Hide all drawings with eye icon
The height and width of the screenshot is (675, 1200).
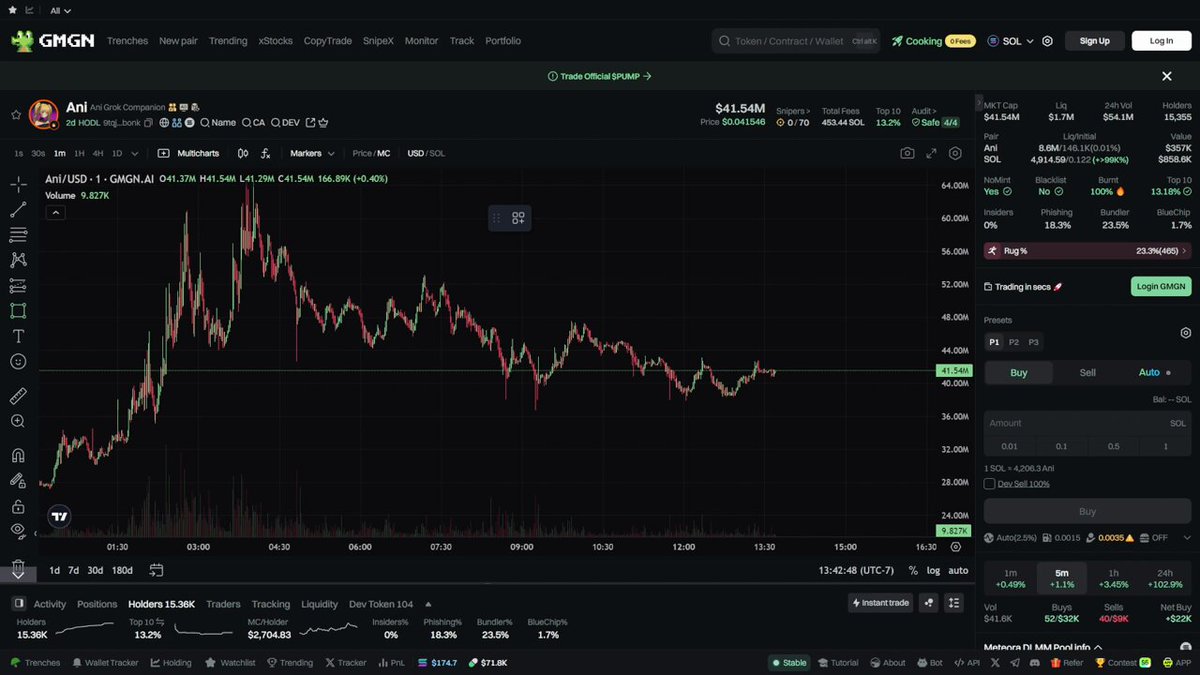(18, 530)
